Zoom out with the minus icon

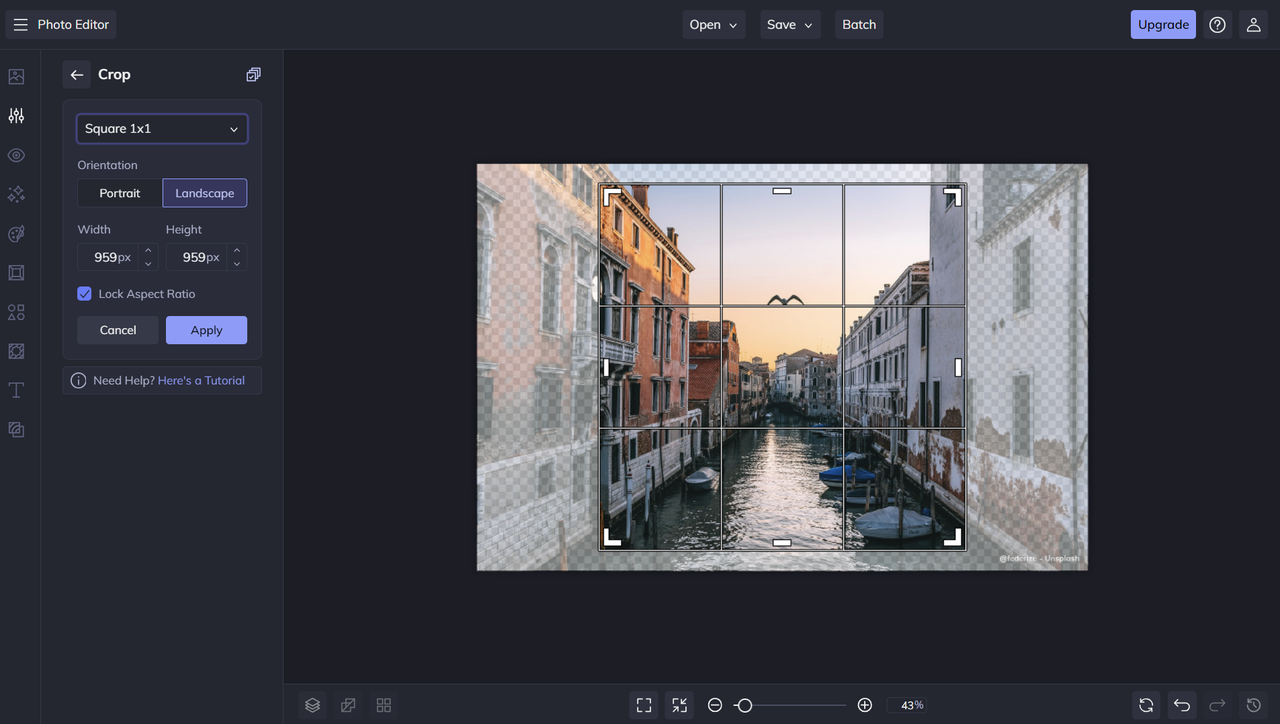tap(715, 705)
